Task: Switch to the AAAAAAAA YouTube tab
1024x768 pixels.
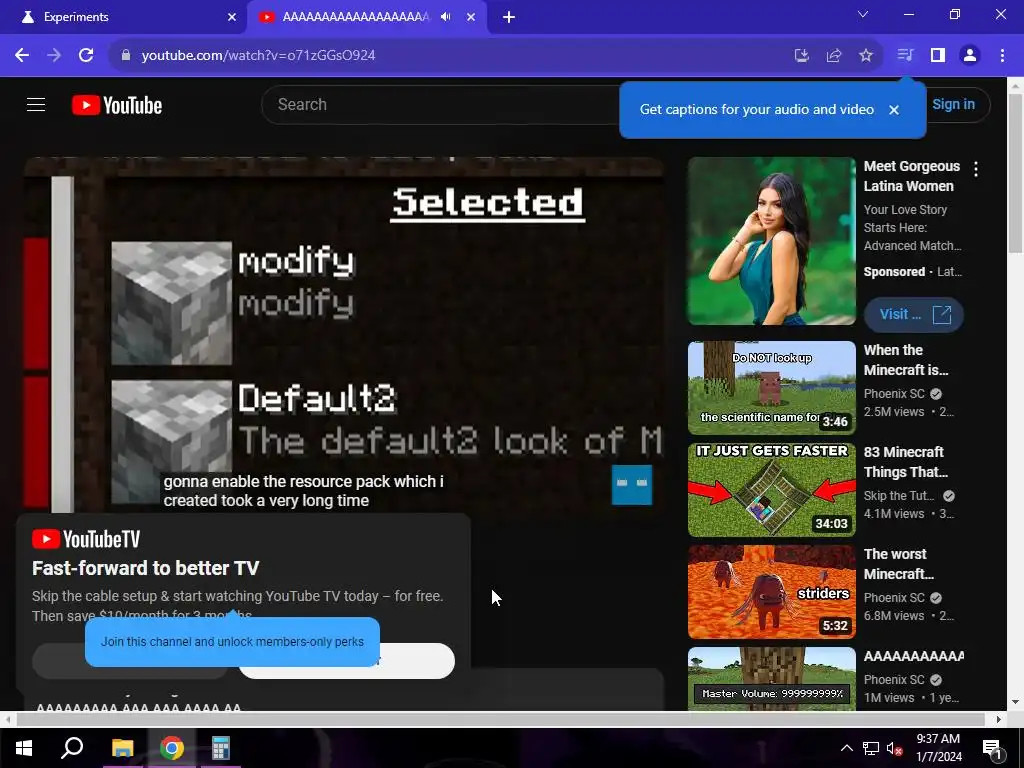Action: 356,17
